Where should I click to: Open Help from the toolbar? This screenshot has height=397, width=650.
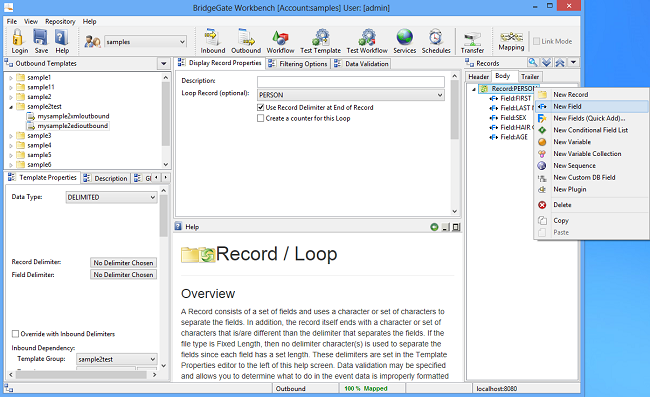pos(62,41)
